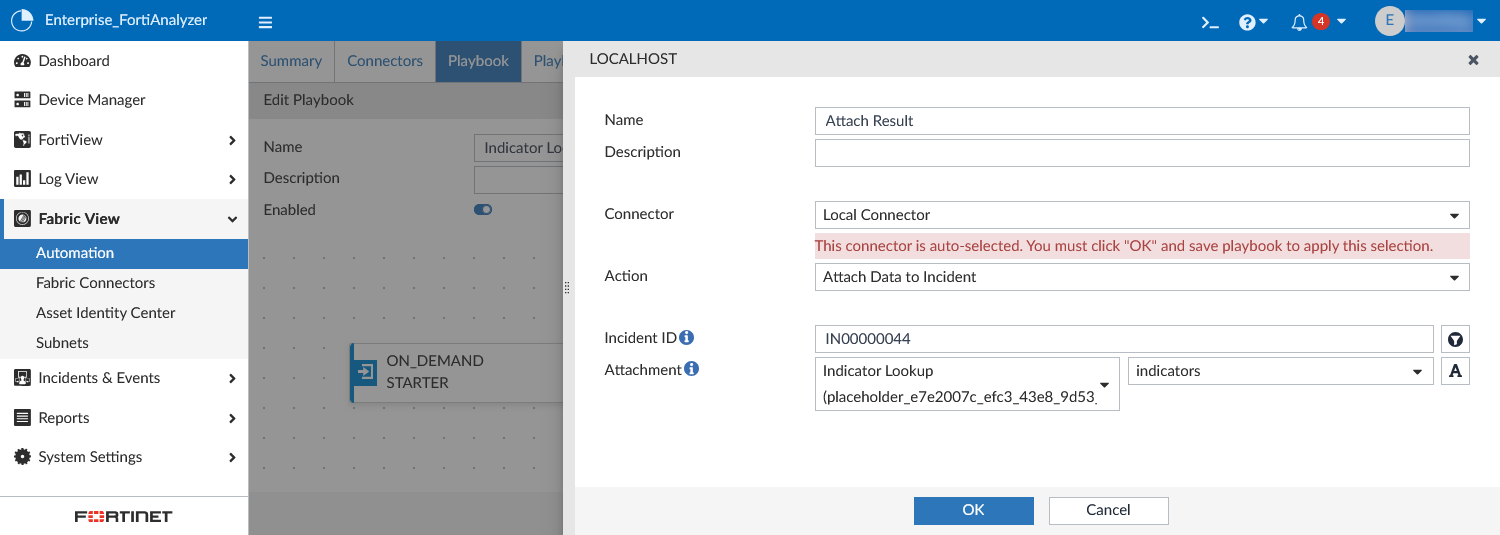Click the Attachment info icon
Screen dimensions: 1500x535
691,369
